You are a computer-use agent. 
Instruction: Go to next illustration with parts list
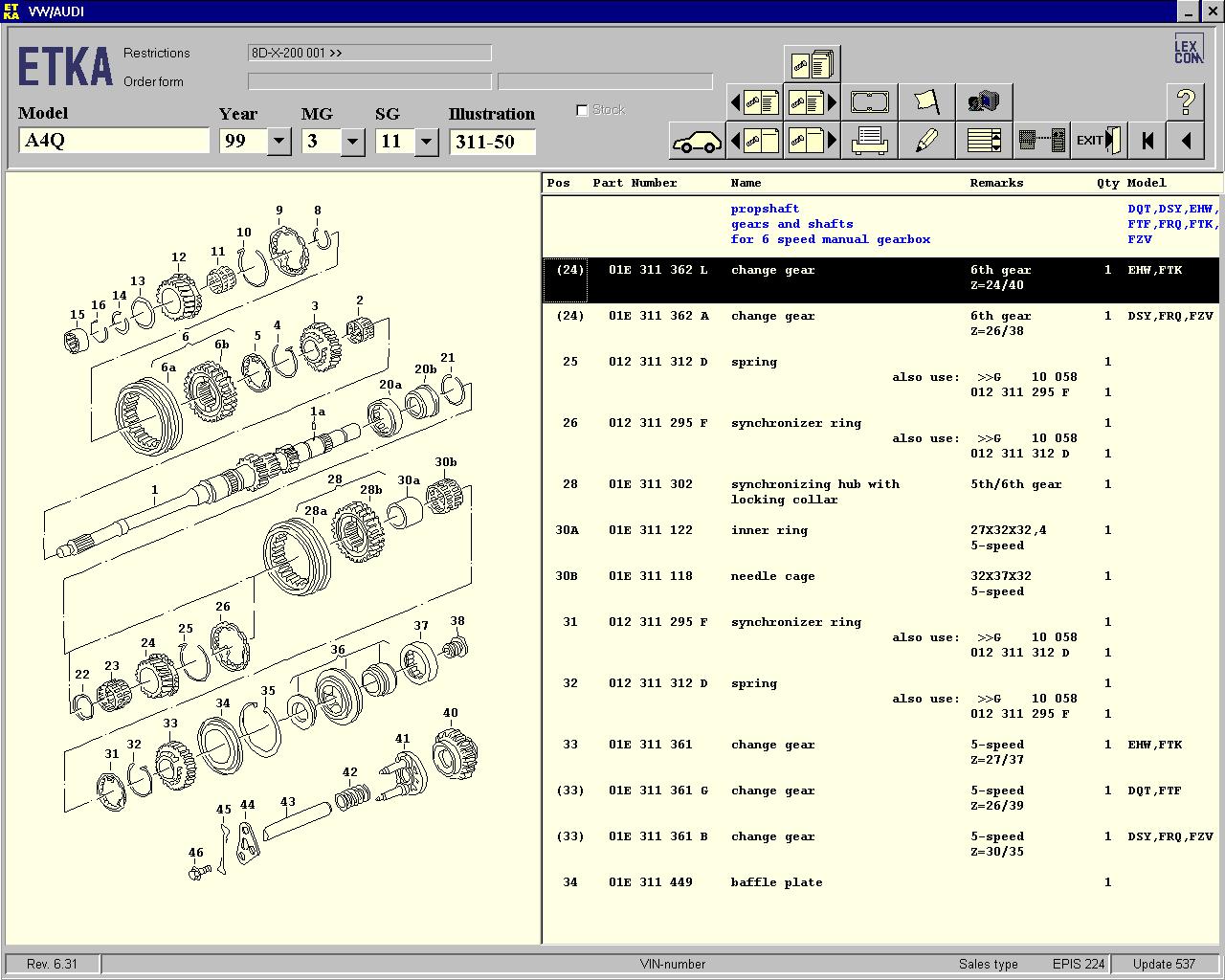coord(812,102)
